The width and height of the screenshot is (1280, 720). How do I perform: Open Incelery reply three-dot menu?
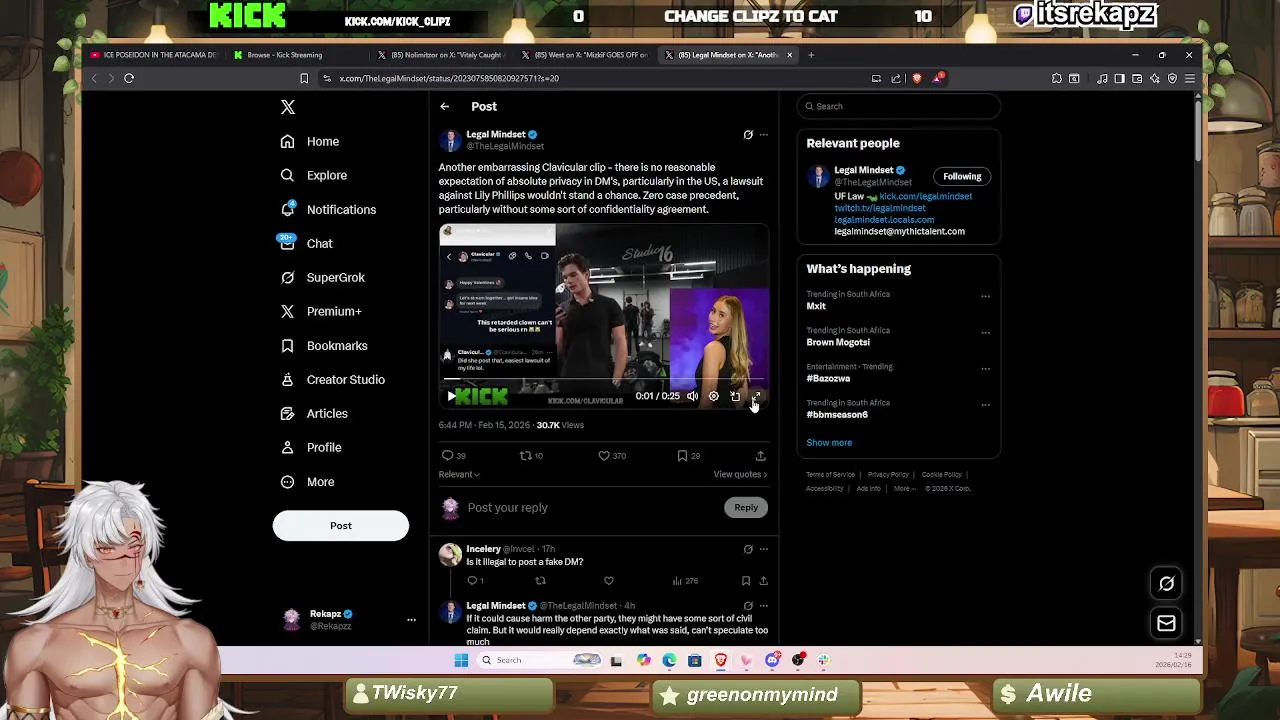click(x=763, y=549)
